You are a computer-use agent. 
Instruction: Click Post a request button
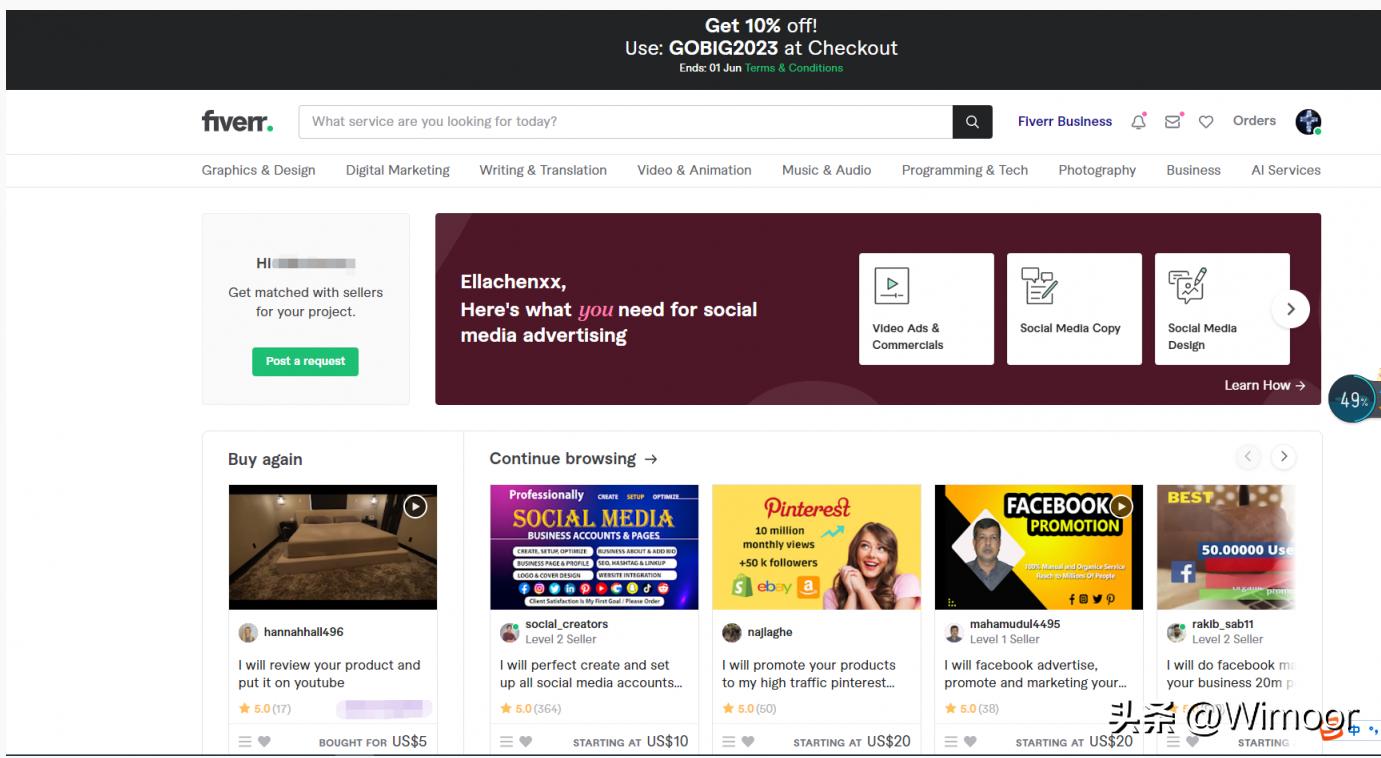point(305,361)
